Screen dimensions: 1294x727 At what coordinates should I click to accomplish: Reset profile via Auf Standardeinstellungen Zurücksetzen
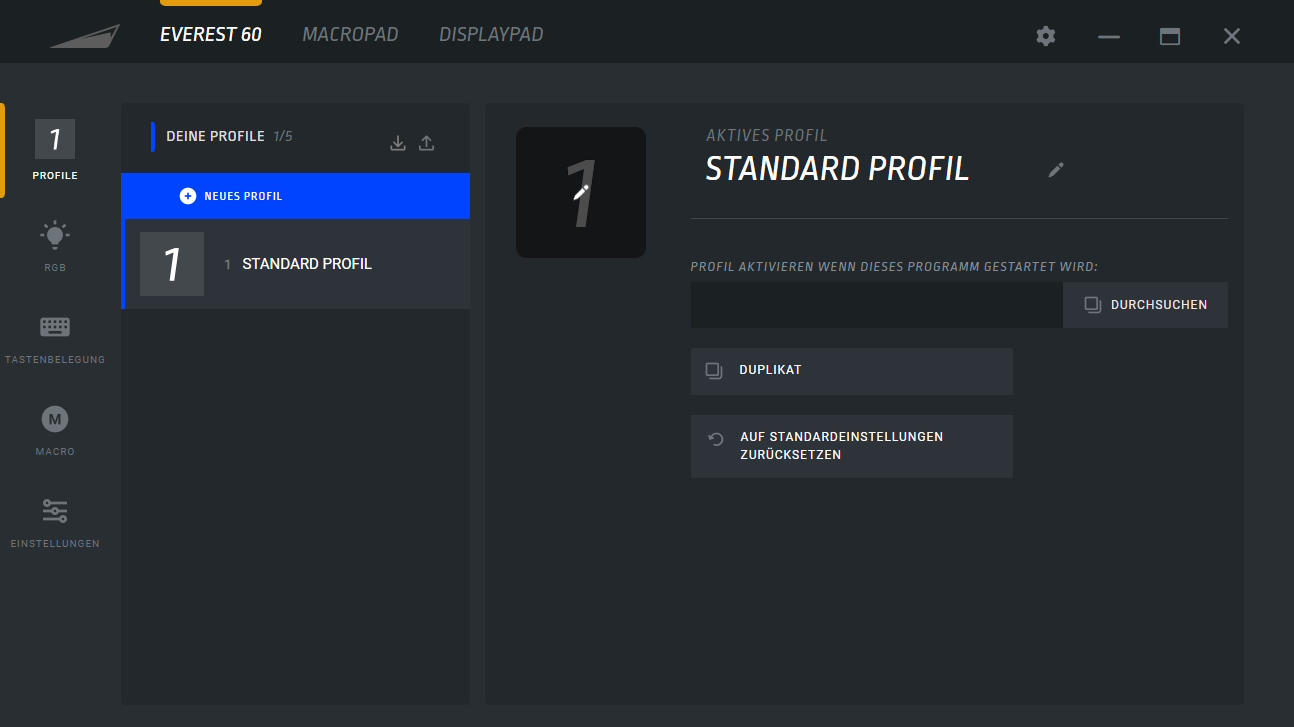point(851,446)
